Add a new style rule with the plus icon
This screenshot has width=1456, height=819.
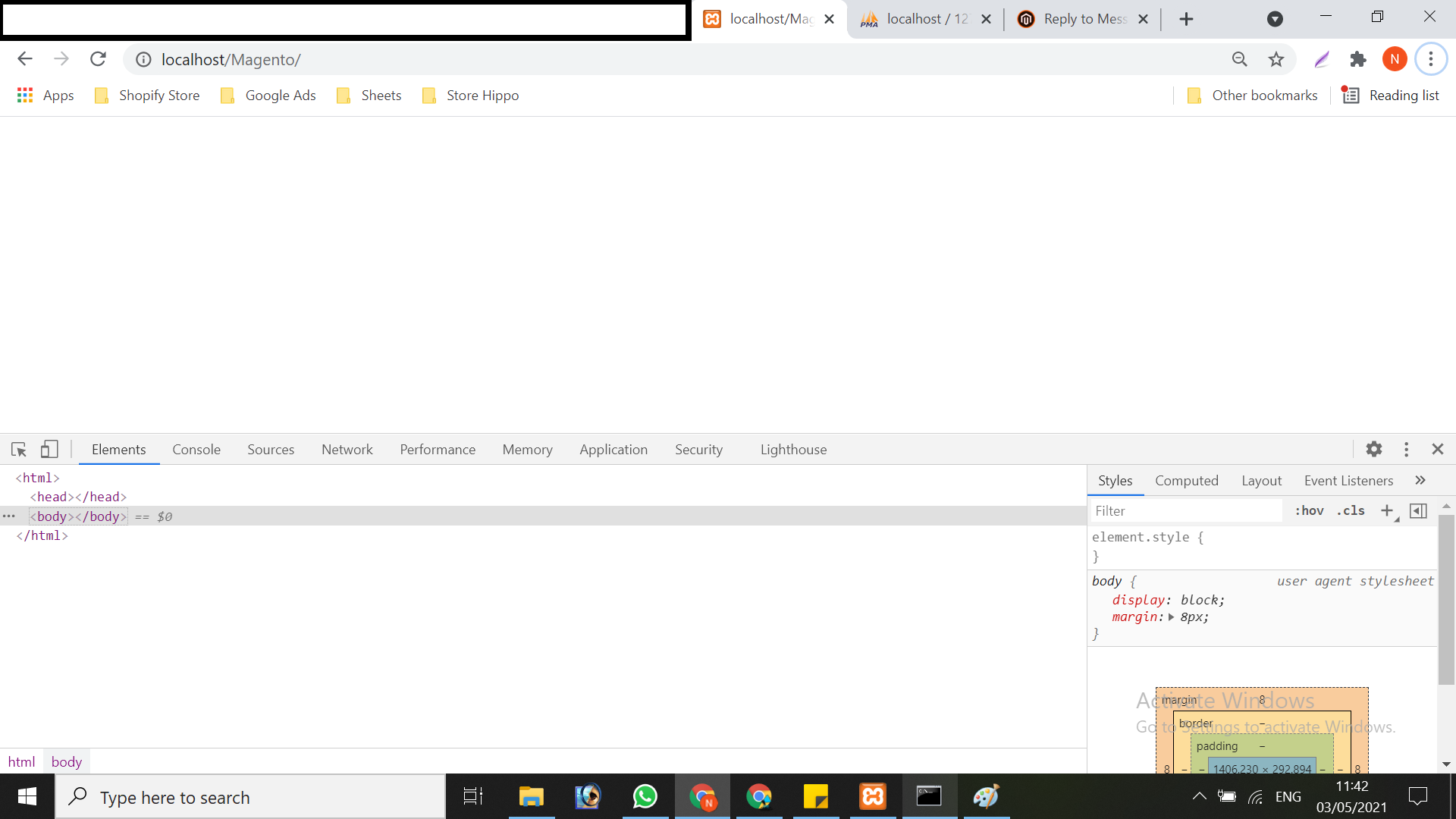pyautogui.click(x=1388, y=510)
